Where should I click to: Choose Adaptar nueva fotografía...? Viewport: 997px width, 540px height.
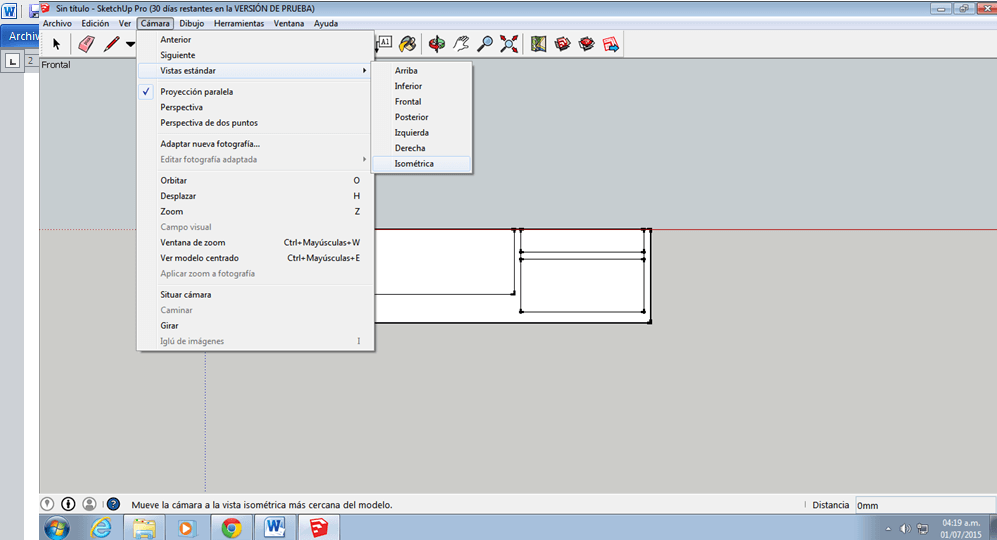pos(256,144)
